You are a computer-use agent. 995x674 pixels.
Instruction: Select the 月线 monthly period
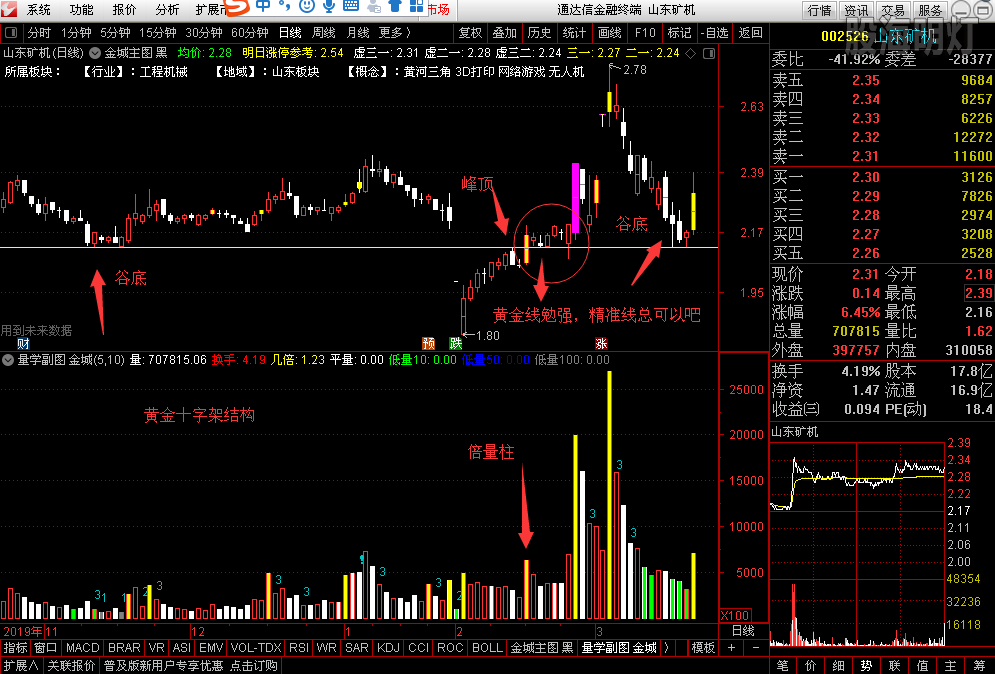click(358, 32)
